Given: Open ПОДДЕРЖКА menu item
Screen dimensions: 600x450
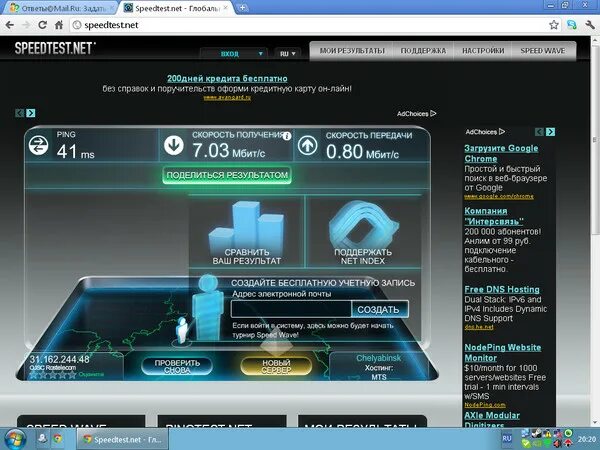Looking at the screenshot, I should click(423, 51).
